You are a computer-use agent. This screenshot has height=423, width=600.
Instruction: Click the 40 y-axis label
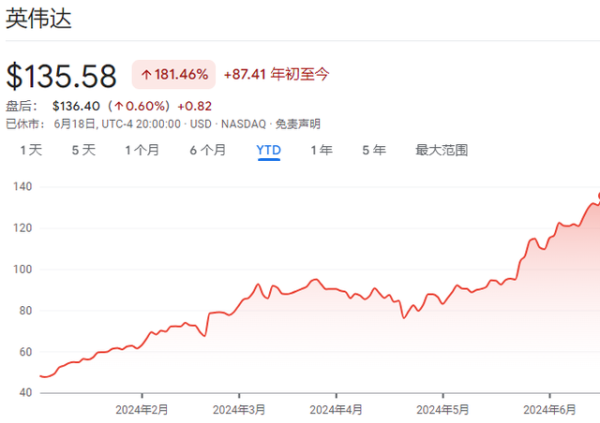(x=25, y=393)
